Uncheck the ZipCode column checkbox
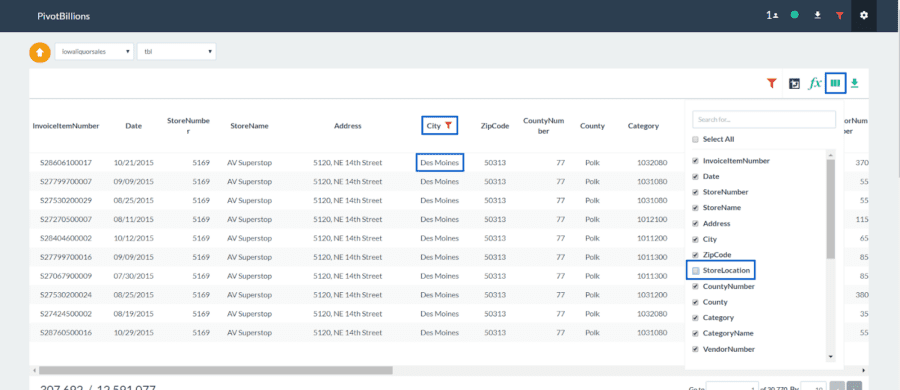The width and height of the screenshot is (900, 390). (696, 254)
